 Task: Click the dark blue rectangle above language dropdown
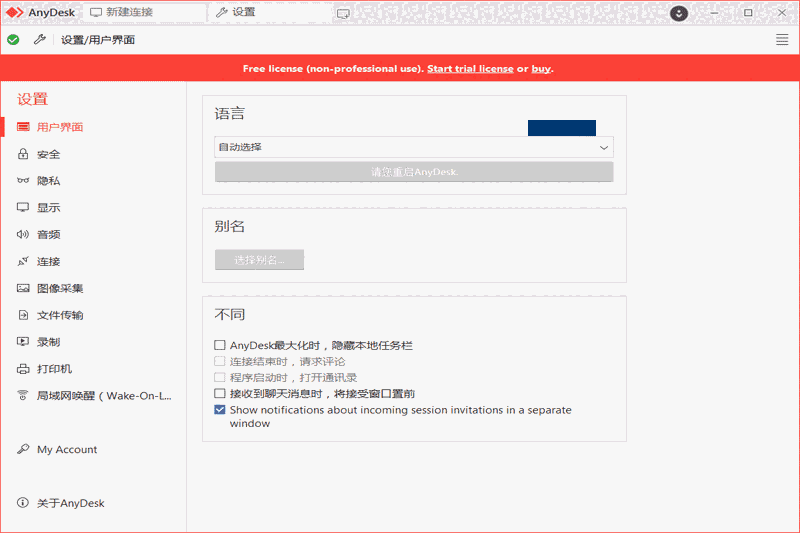(562, 128)
